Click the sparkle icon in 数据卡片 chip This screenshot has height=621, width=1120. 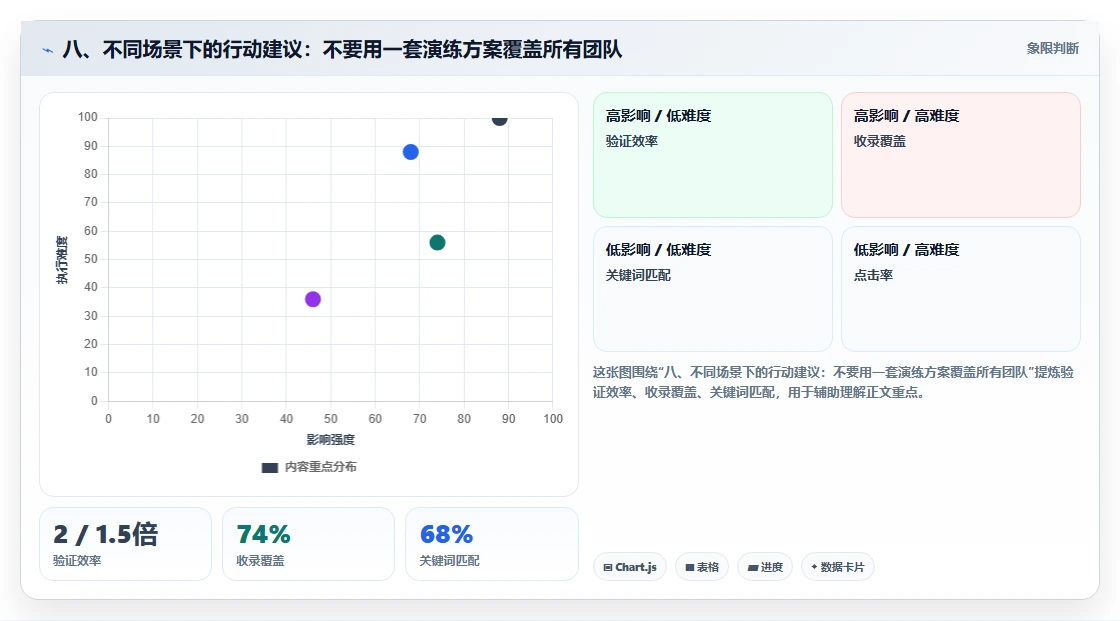(x=814, y=567)
